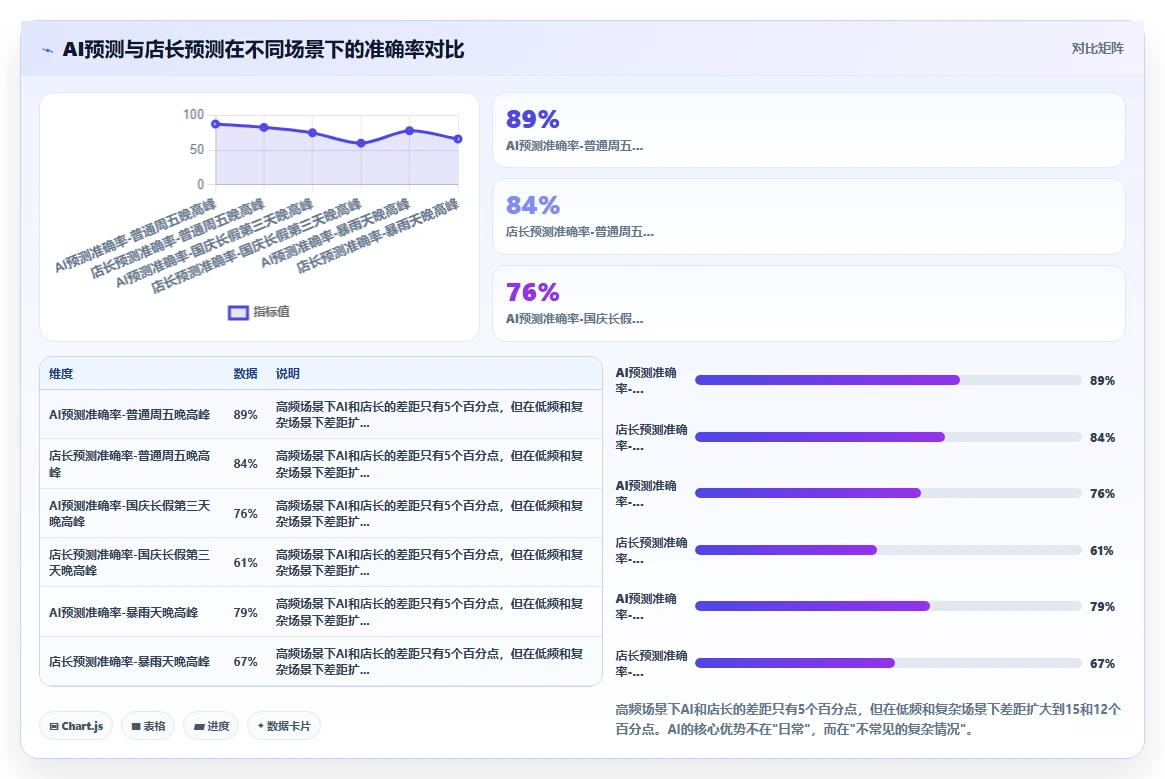The image size is (1165, 779).
Task: Select the Chart.js tag chip
Action: click(x=76, y=726)
